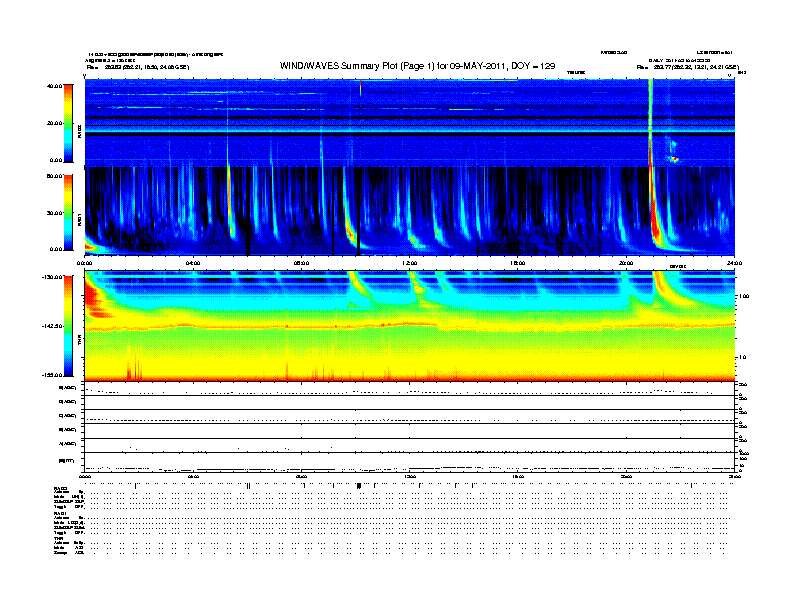Click the 04:00 time label below RAD1 panel
The image size is (792, 612).
(x=193, y=263)
